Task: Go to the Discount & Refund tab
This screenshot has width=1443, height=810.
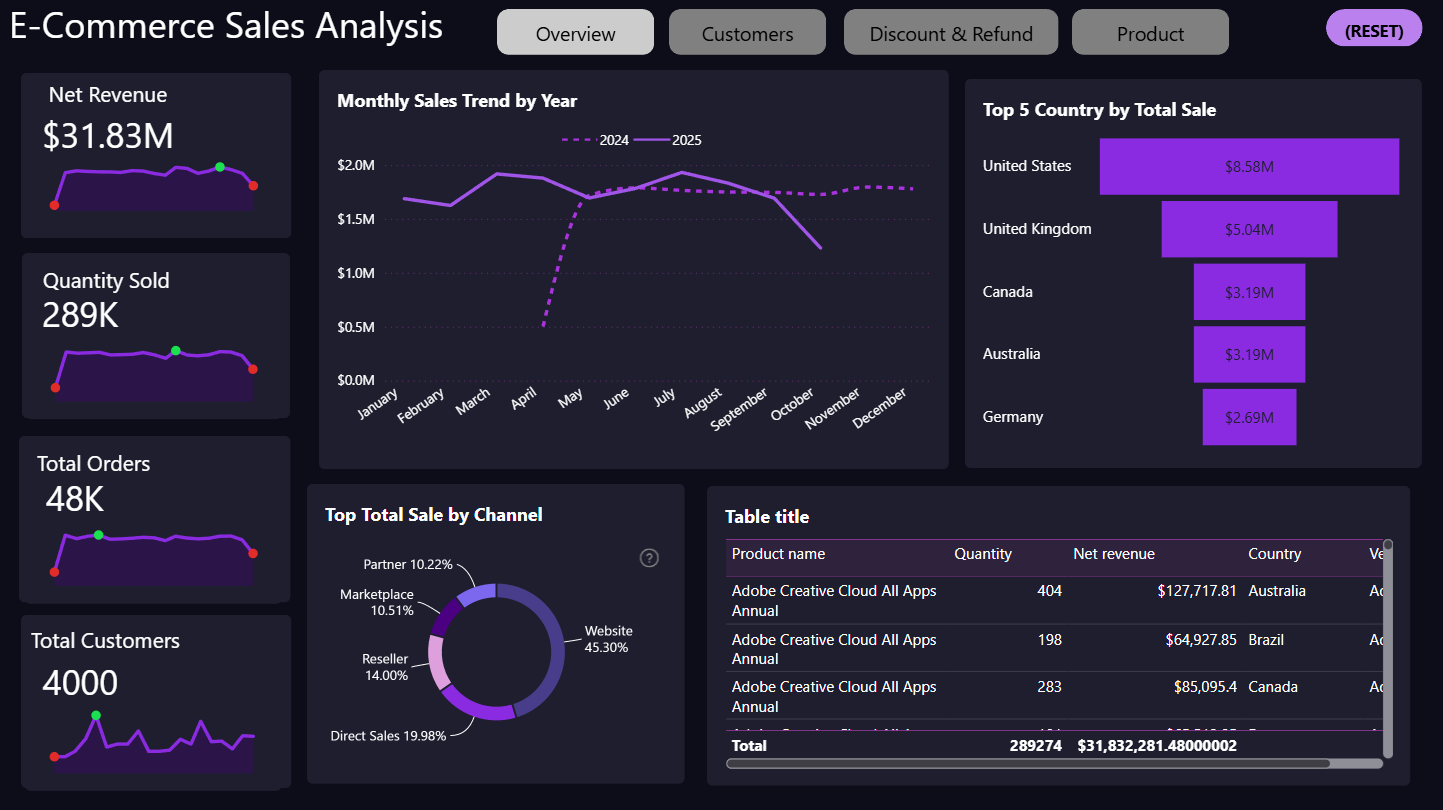Action: [951, 33]
